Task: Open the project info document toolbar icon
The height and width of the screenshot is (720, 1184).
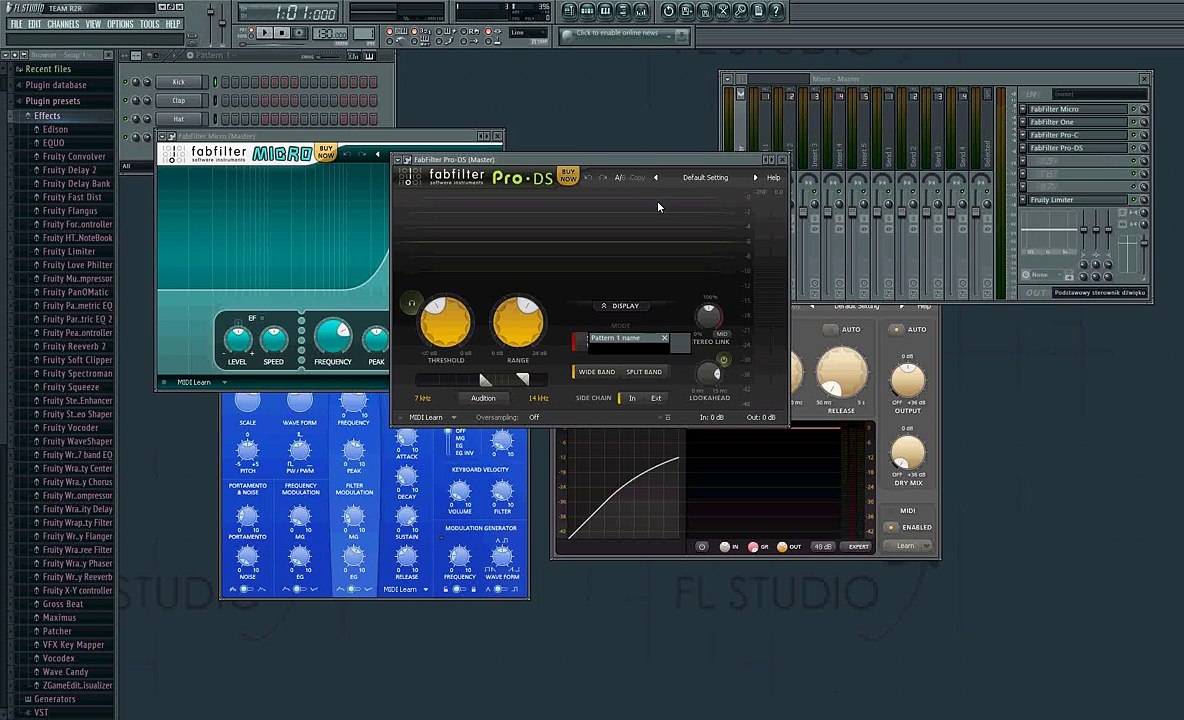Action: (758, 11)
